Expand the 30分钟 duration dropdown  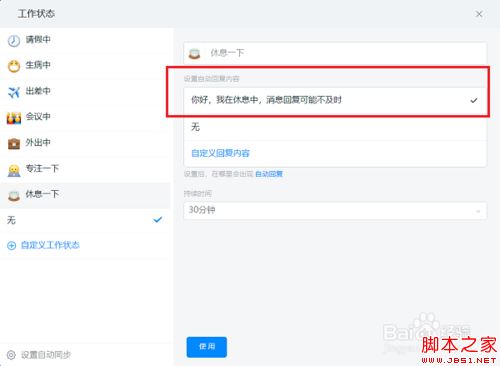click(335, 211)
